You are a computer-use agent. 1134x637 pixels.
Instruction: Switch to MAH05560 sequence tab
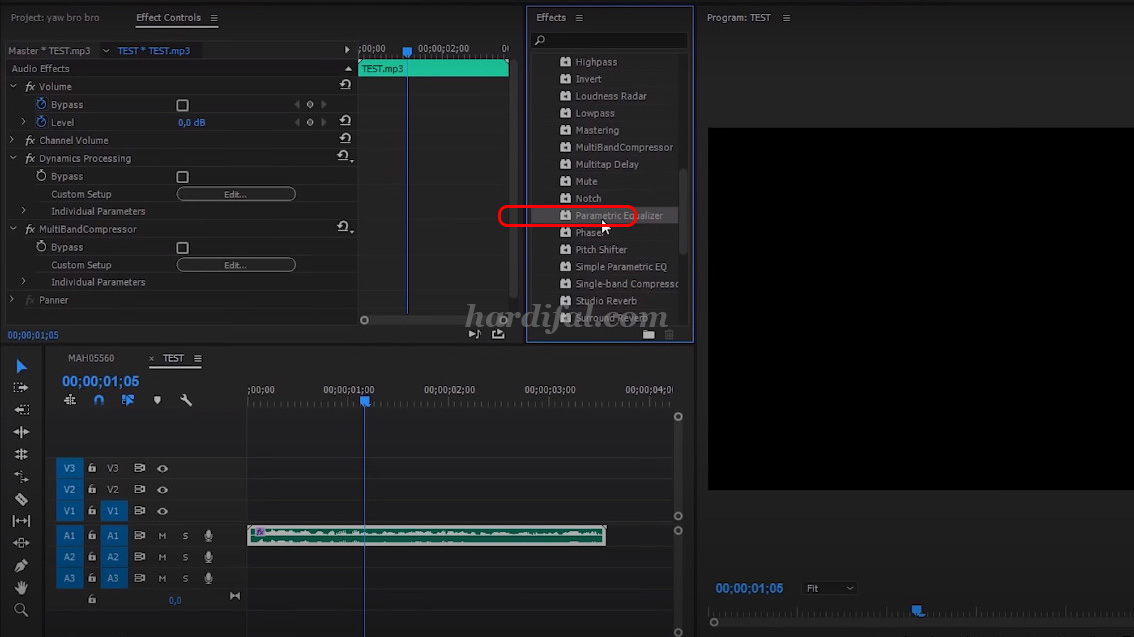(91, 358)
